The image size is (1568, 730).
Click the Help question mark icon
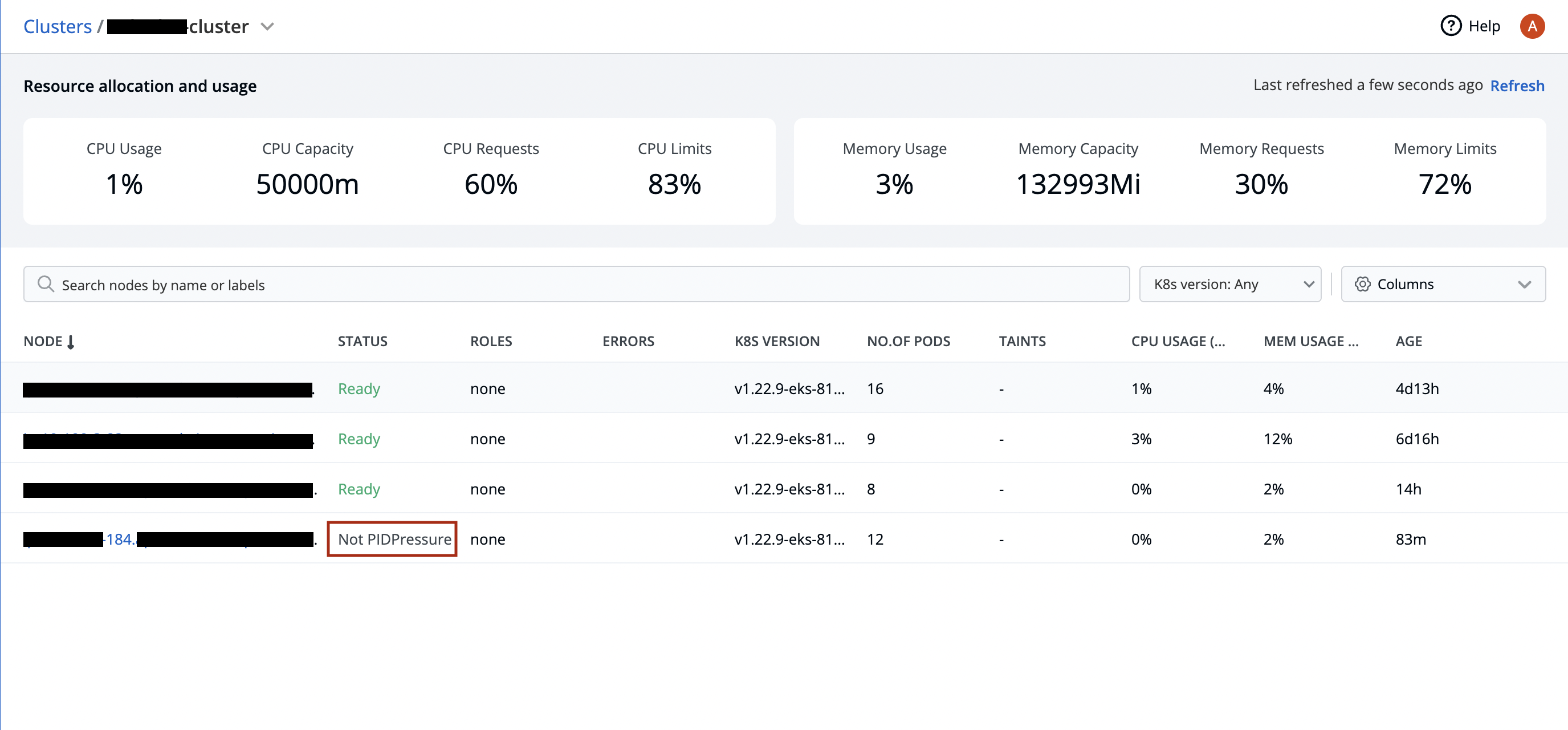pos(1451,26)
